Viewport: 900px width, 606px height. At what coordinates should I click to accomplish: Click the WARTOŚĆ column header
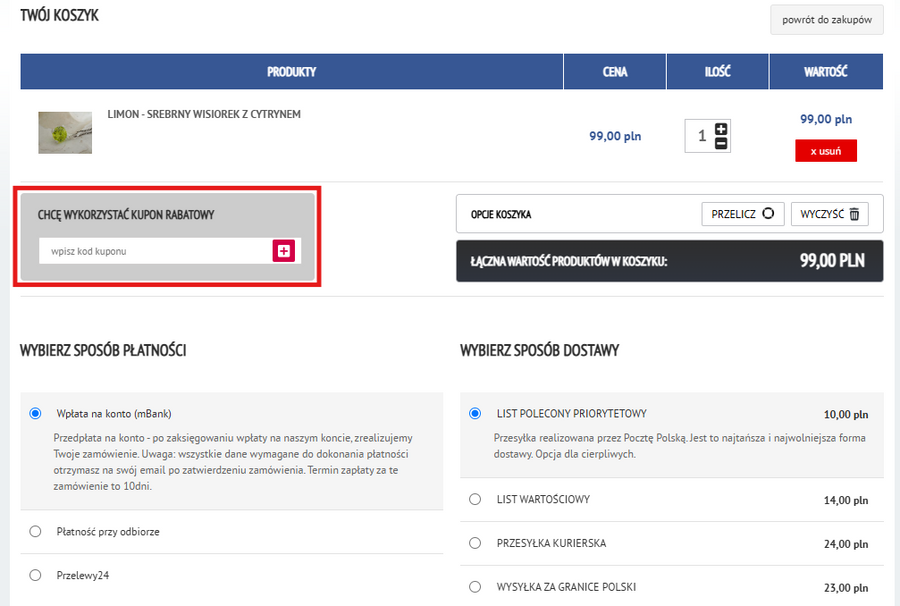(x=826, y=72)
